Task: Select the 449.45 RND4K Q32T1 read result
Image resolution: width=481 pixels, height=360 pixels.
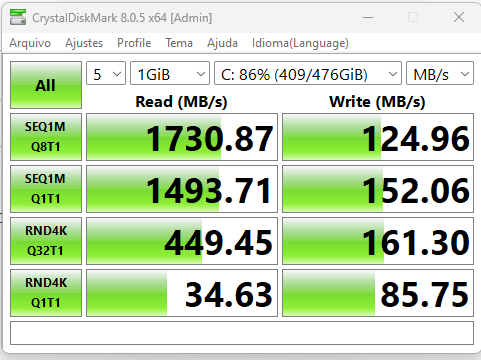Action: coord(182,241)
